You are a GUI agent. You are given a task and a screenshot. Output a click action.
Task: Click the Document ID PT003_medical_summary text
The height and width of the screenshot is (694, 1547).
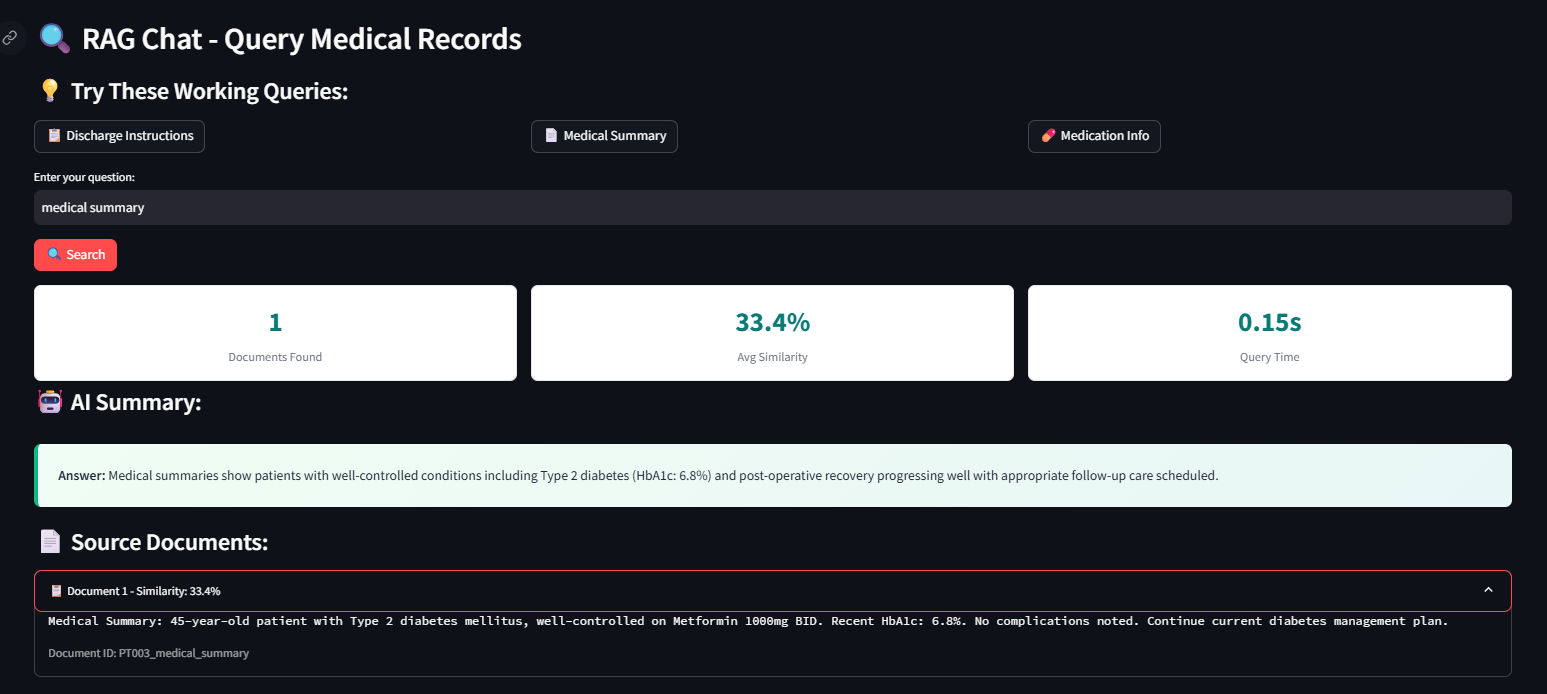click(148, 653)
